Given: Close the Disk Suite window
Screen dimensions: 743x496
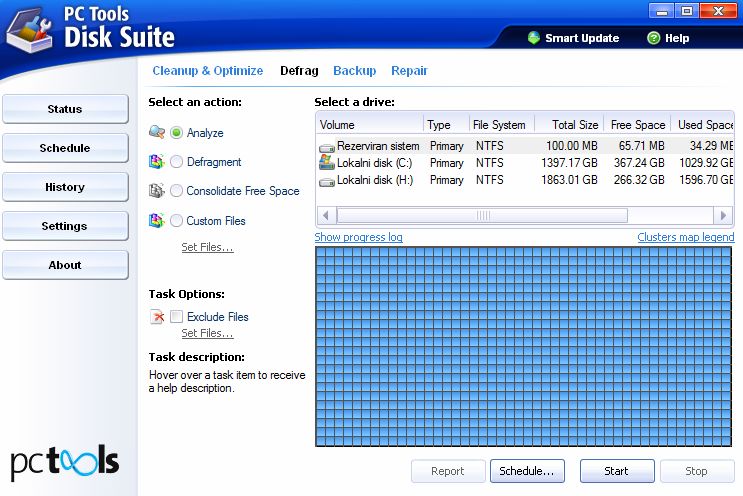Looking at the screenshot, I should click(x=717, y=11).
